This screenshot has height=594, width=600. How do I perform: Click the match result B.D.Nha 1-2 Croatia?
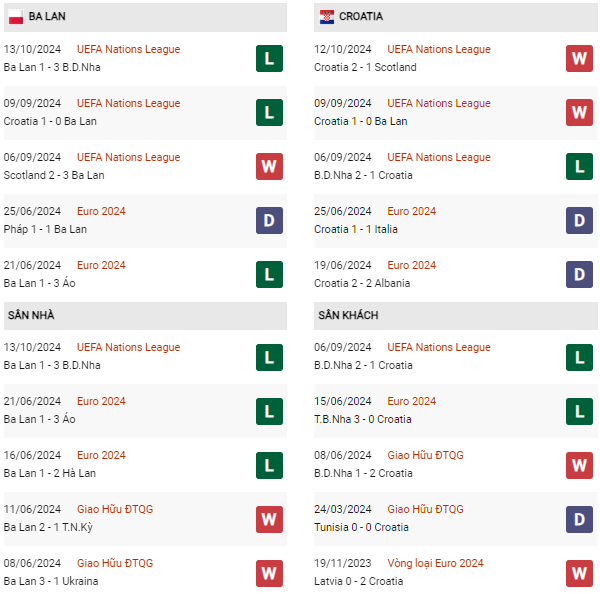(x=363, y=473)
